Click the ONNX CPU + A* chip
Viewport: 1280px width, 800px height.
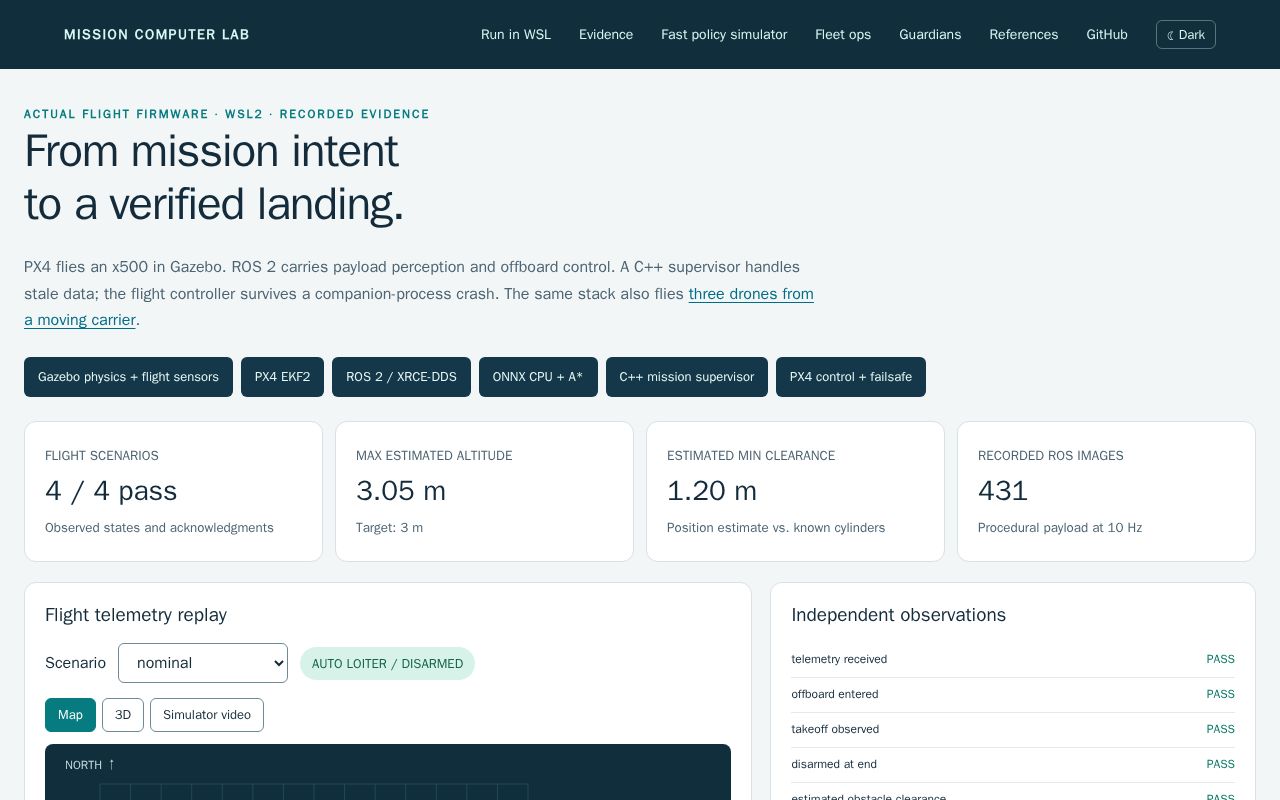[538, 377]
